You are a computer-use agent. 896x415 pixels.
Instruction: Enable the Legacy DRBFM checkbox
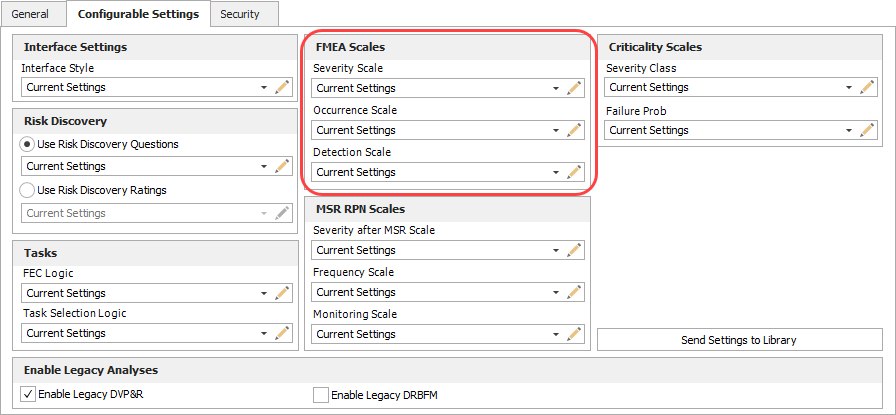(321, 395)
